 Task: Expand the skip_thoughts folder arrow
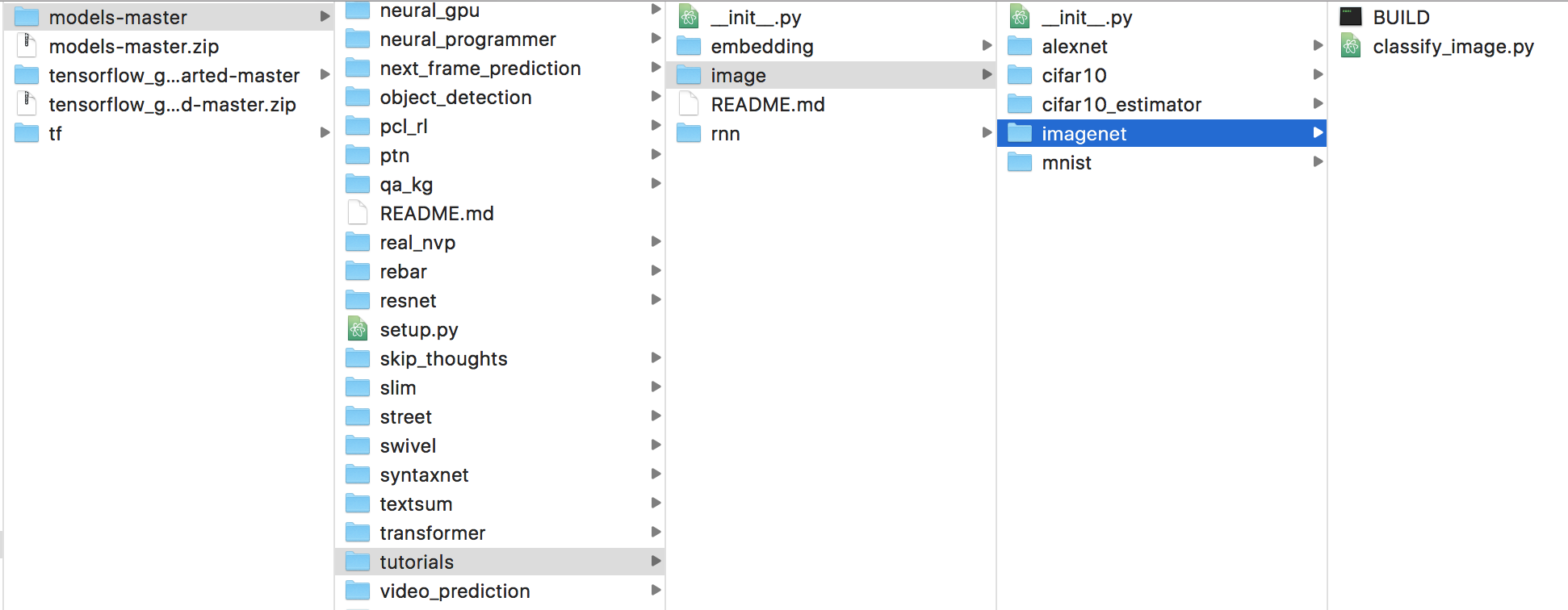[656, 357]
